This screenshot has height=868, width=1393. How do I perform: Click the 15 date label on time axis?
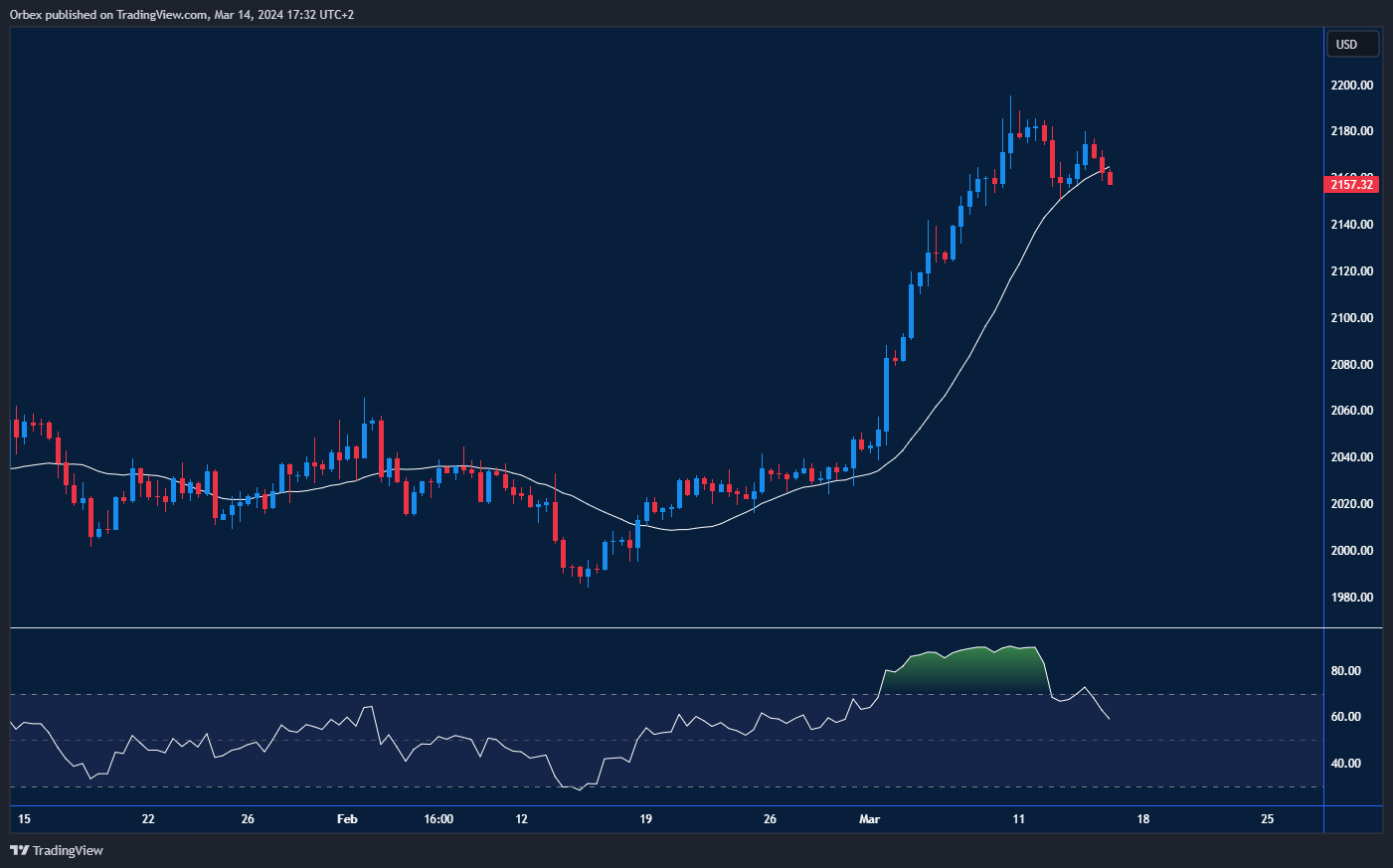(24, 819)
